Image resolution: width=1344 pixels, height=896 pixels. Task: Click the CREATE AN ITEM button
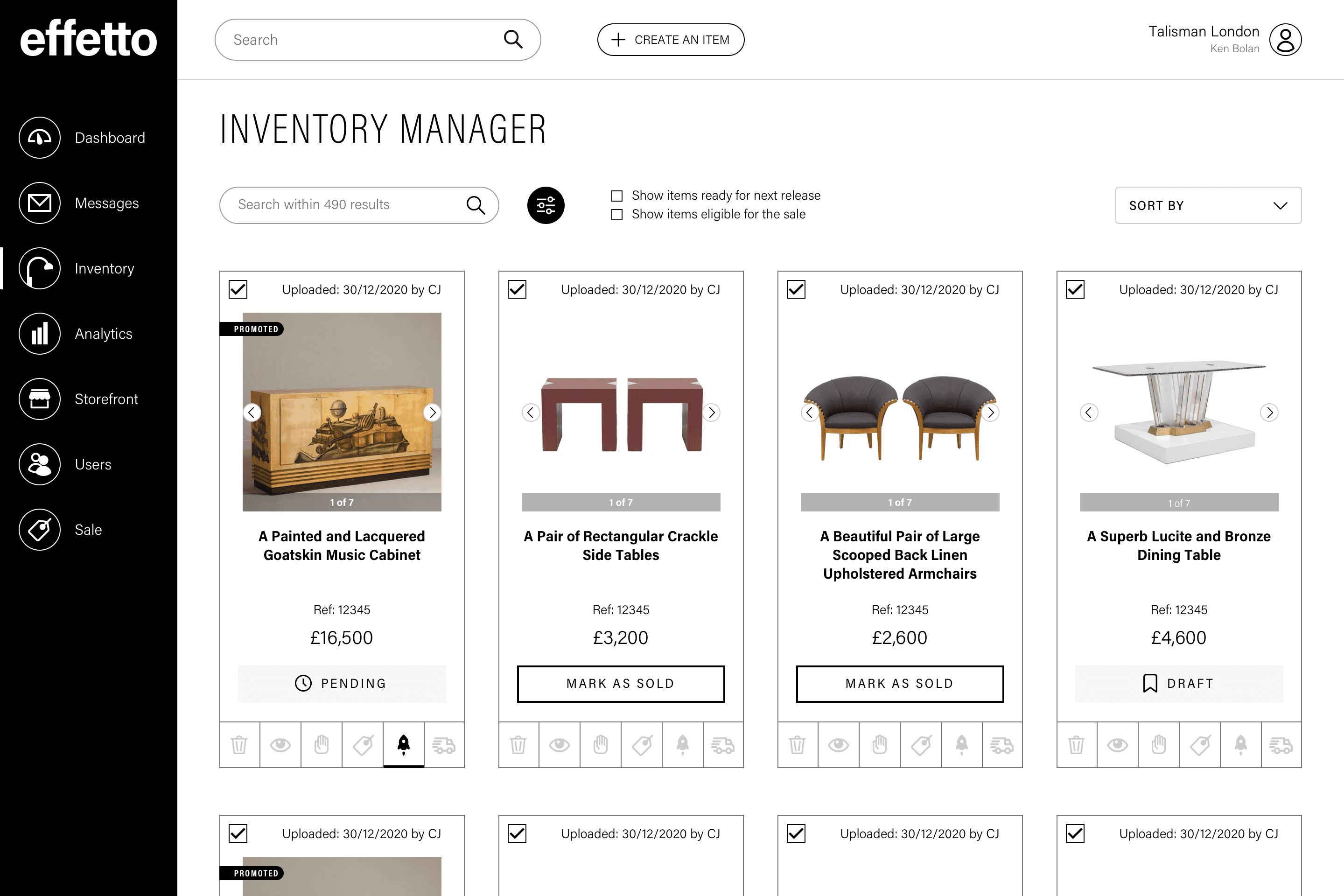tap(670, 39)
